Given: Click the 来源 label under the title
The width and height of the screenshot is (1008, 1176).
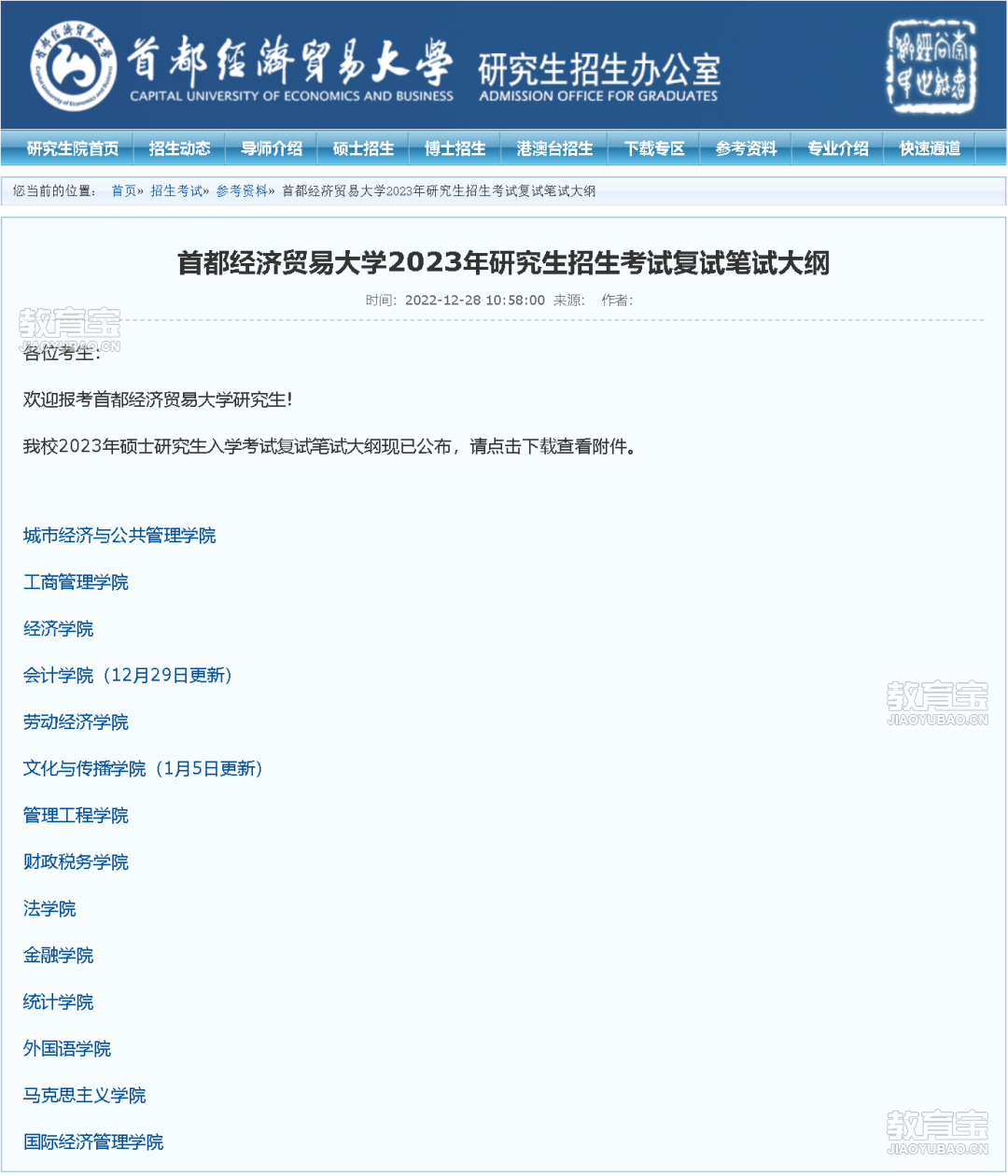Looking at the screenshot, I should (x=569, y=301).
